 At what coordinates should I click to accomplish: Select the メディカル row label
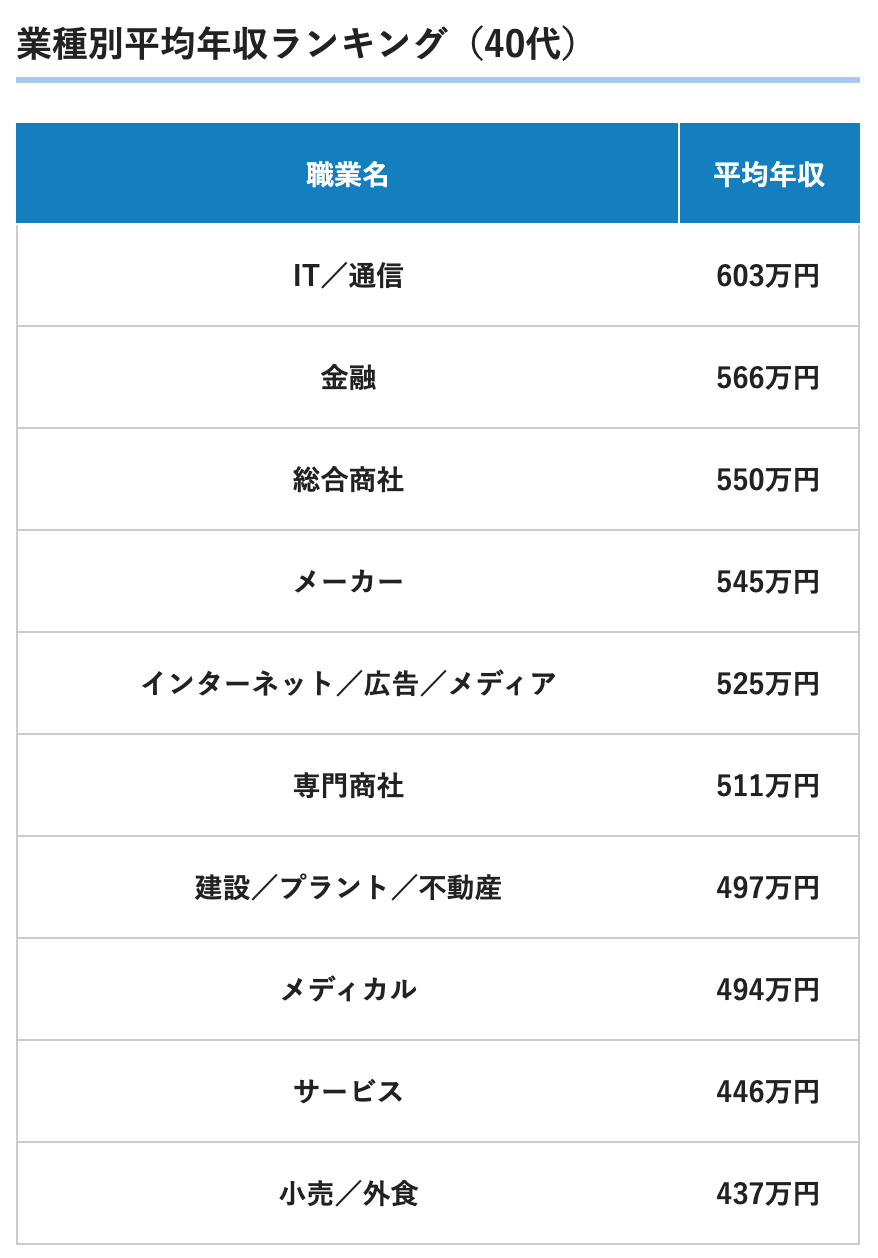click(347, 990)
